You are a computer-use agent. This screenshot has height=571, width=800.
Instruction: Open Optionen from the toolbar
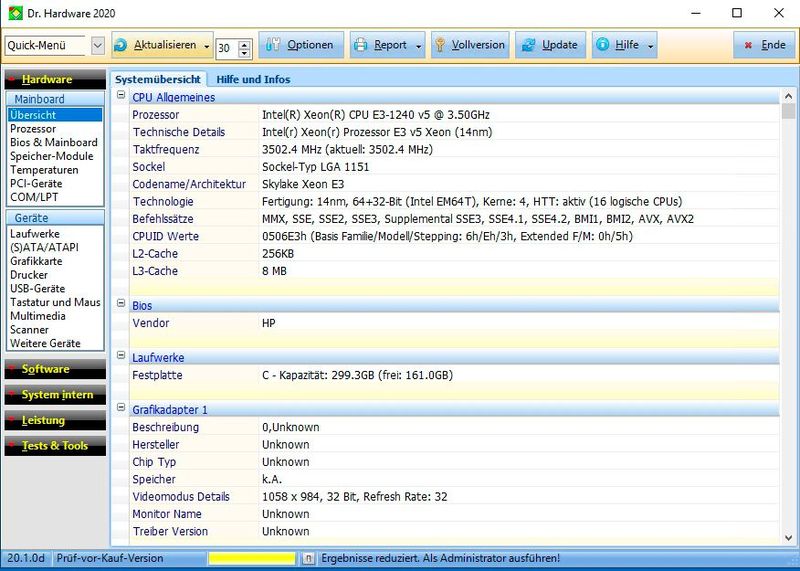pos(301,45)
